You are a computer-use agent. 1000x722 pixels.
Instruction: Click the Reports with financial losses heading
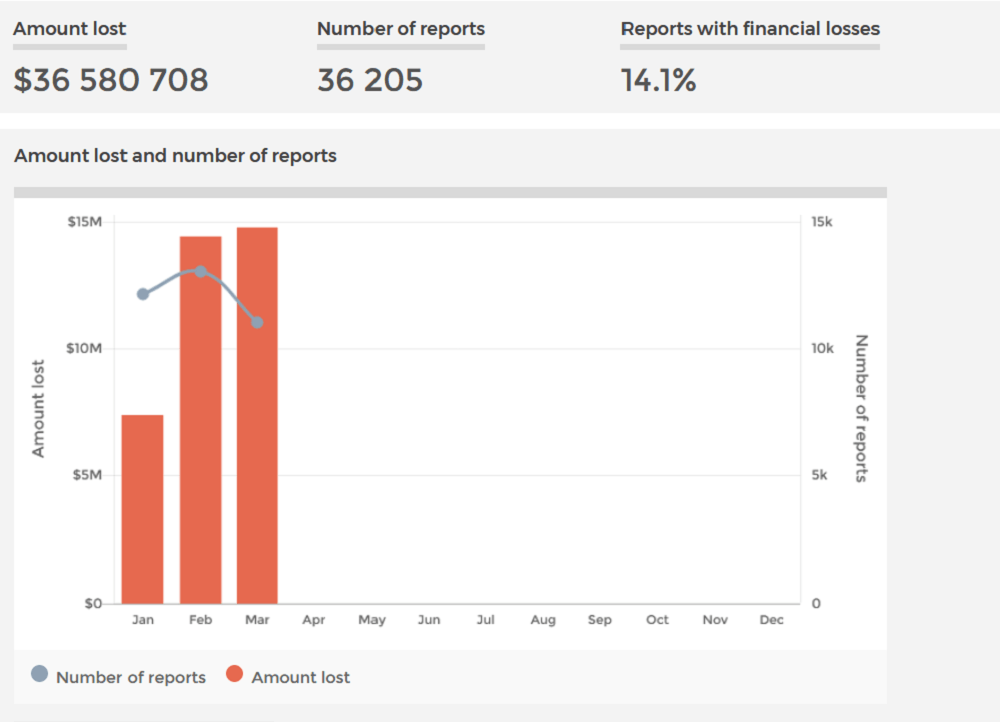pyautogui.click(x=750, y=29)
